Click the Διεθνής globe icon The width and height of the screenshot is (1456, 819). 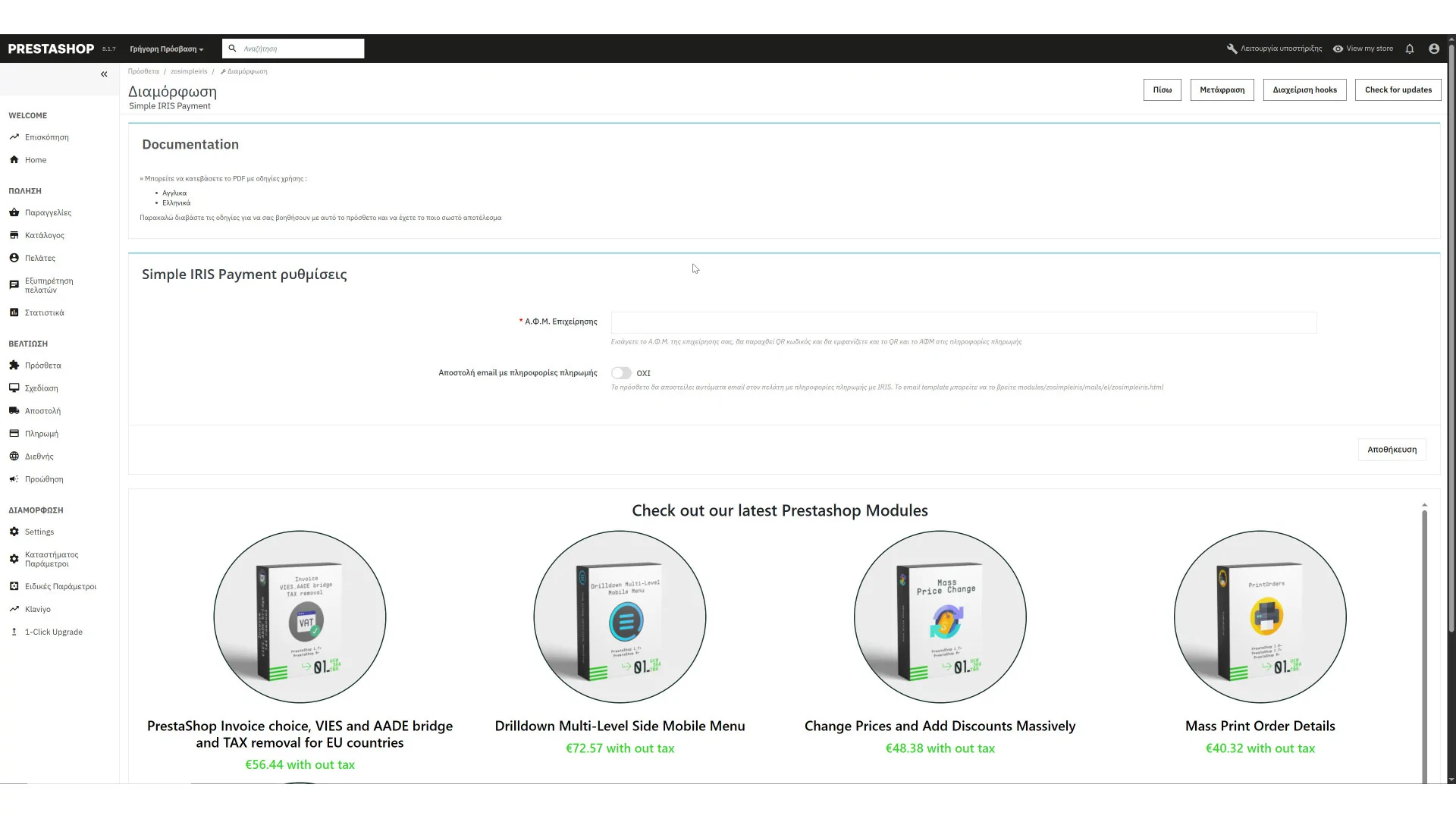[14, 457]
